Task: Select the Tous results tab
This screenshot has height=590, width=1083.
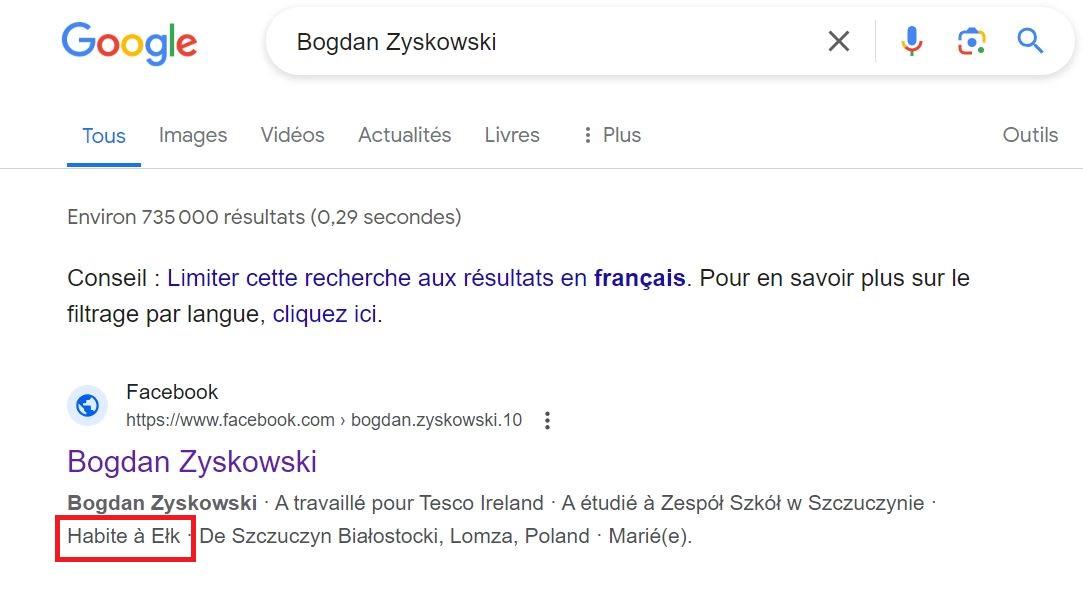Action: pos(104,135)
